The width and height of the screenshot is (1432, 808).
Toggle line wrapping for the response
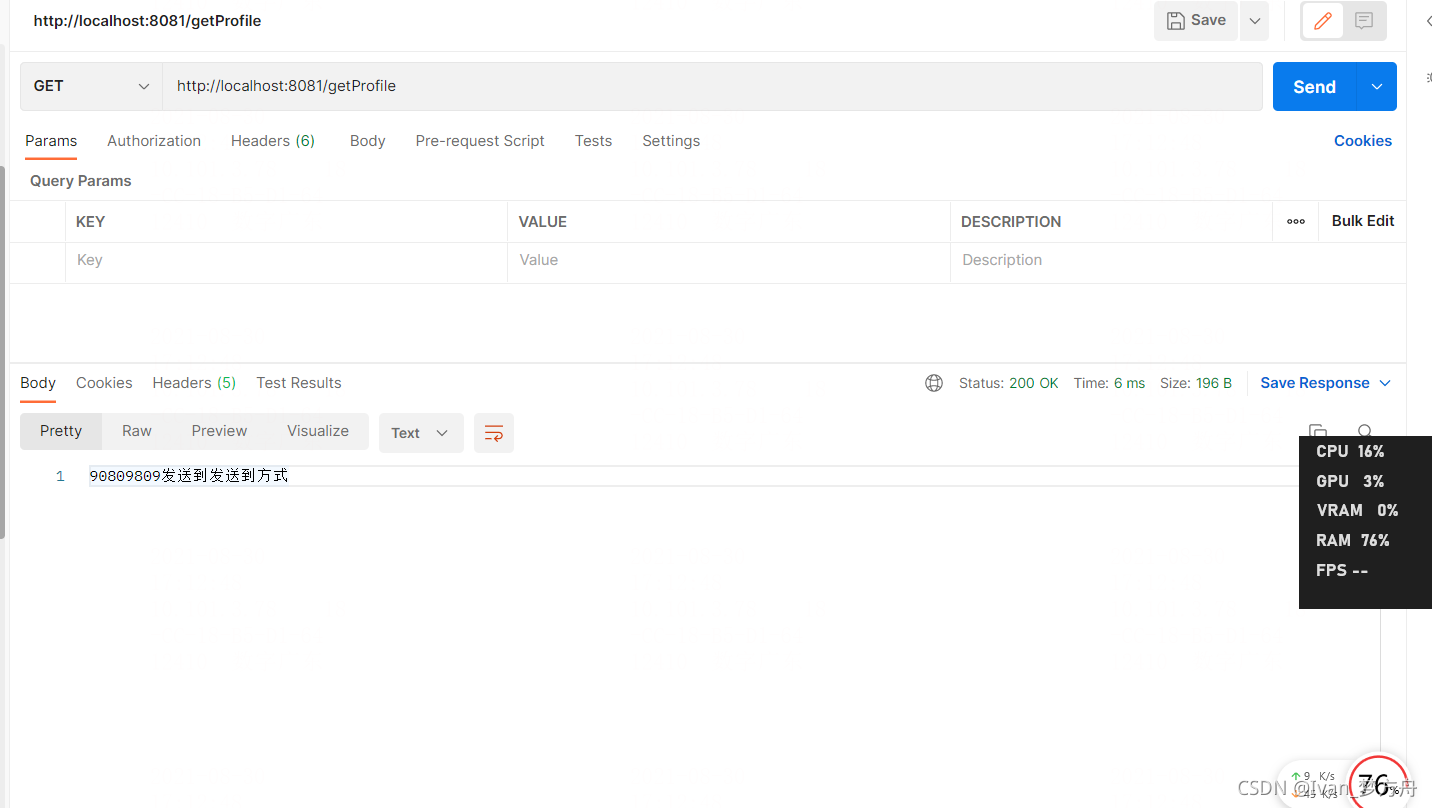point(494,432)
